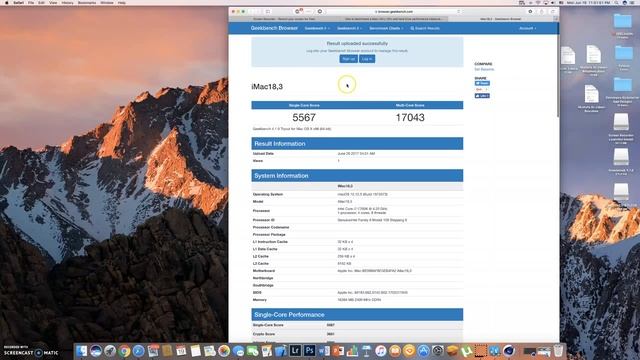The height and width of the screenshot is (360, 640).
Task: Click Sign up button
Action: point(348,59)
